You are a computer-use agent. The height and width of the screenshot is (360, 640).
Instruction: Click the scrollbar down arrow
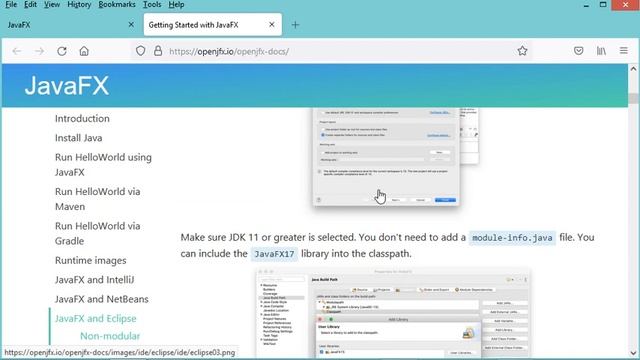(x=633, y=353)
